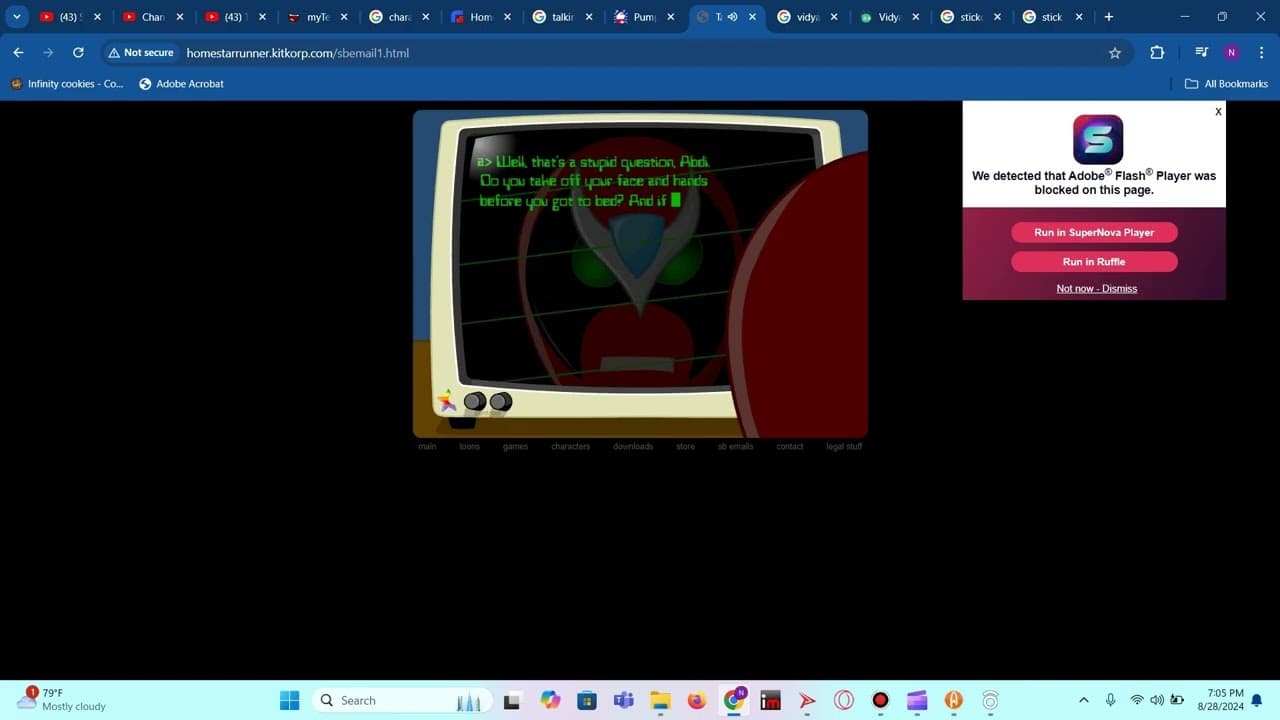This screenshot has width=1280, height=720.
Task: Click the left knob on the monitor
Action: point(475,401)
